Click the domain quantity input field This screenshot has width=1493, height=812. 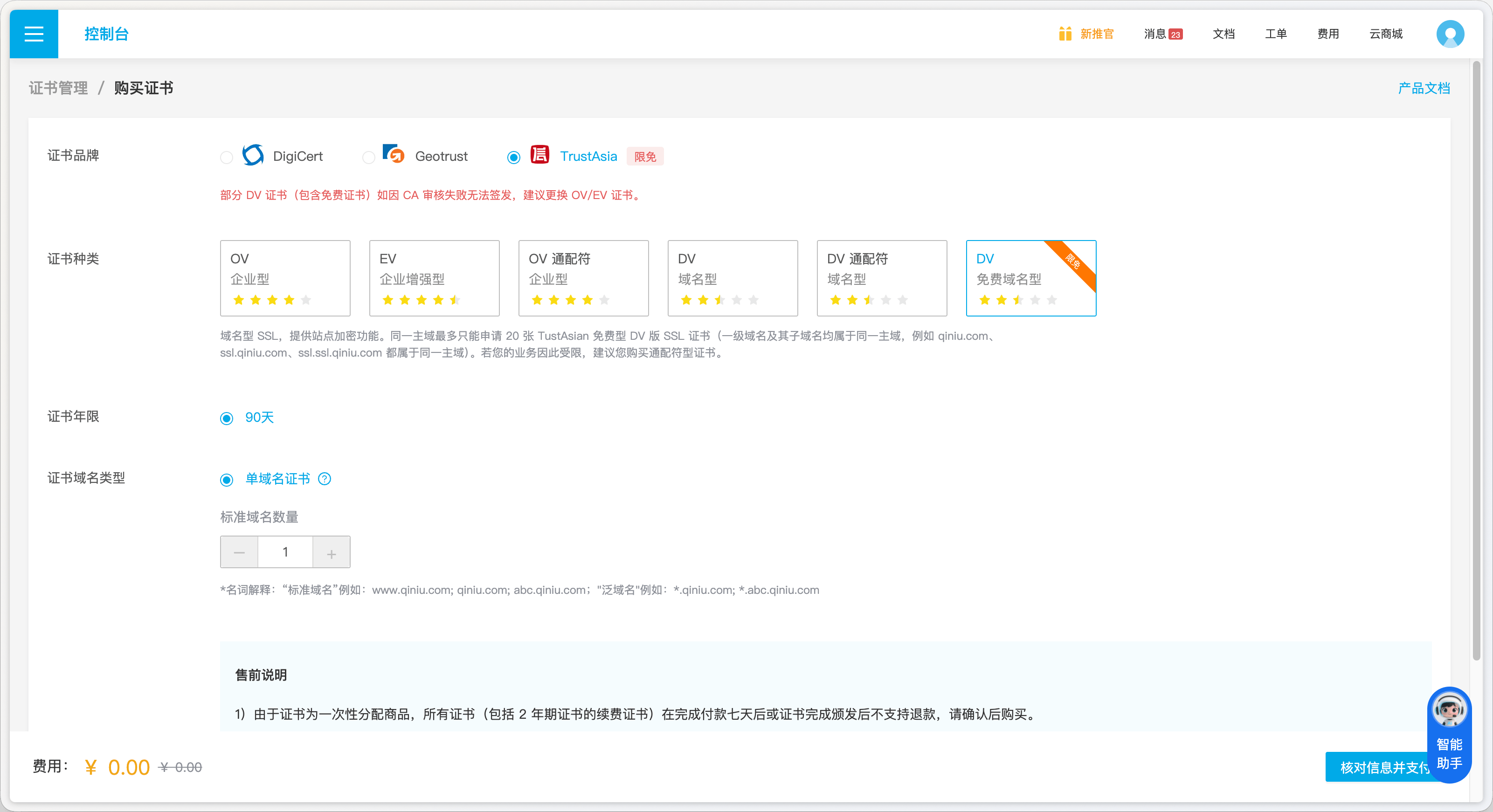coord(285,552)
